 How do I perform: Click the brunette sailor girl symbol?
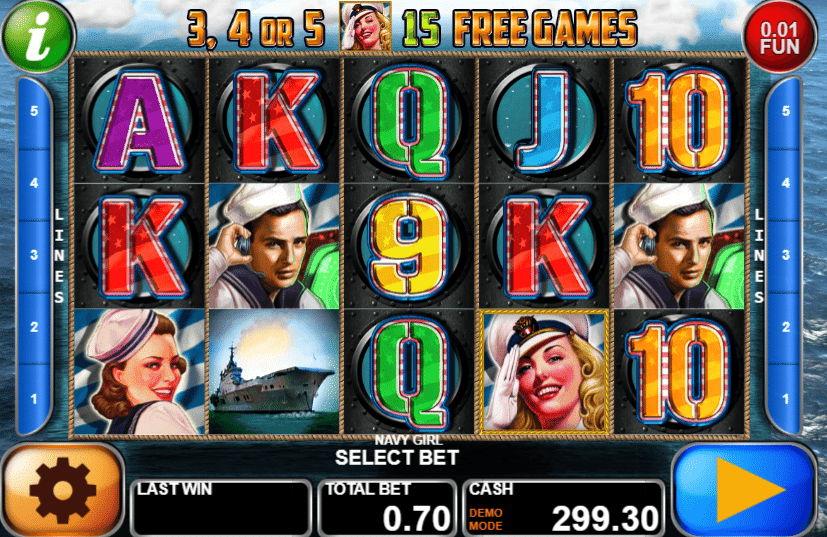tap(139, 372)
